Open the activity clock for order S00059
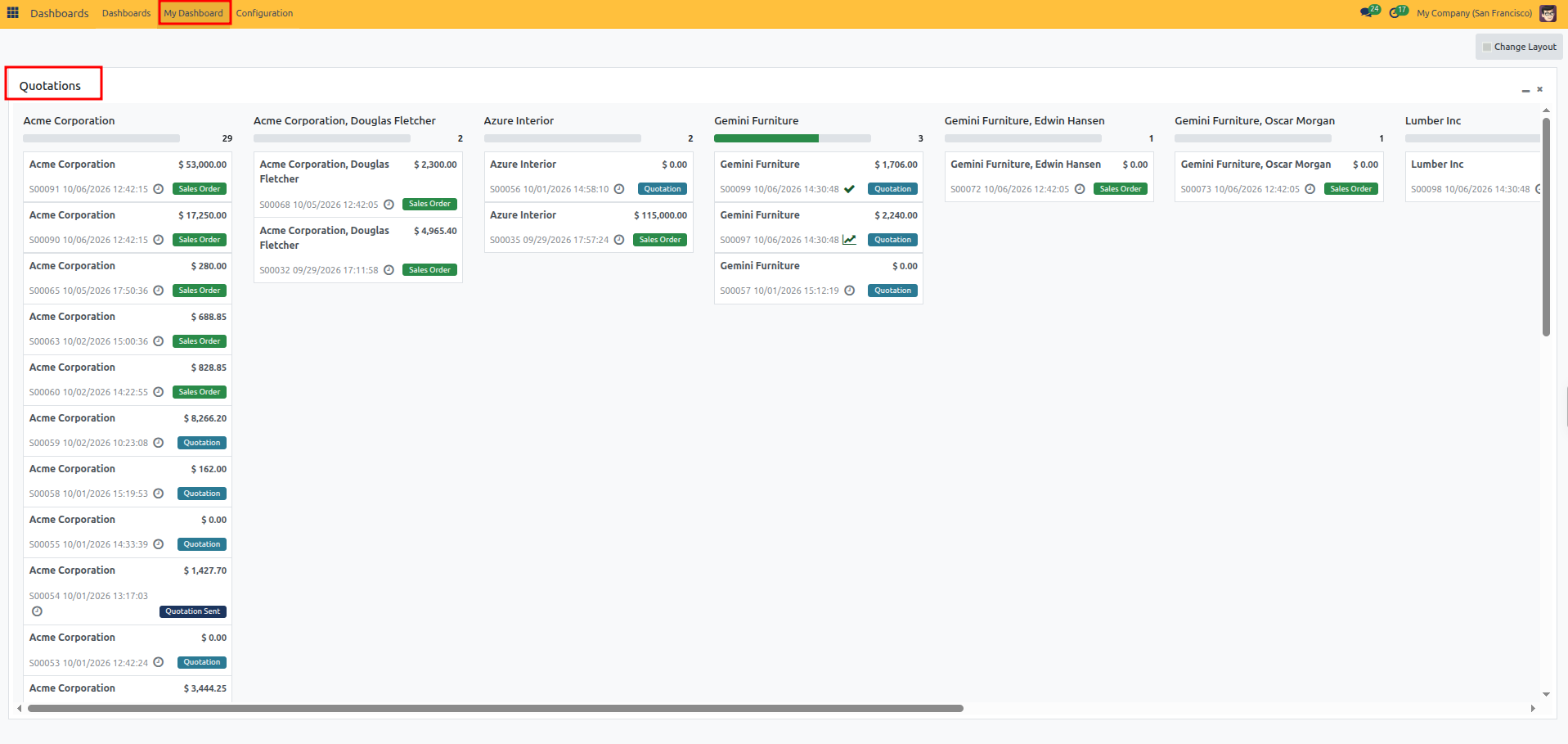1568x744 pixels. [x=159, y=443]
